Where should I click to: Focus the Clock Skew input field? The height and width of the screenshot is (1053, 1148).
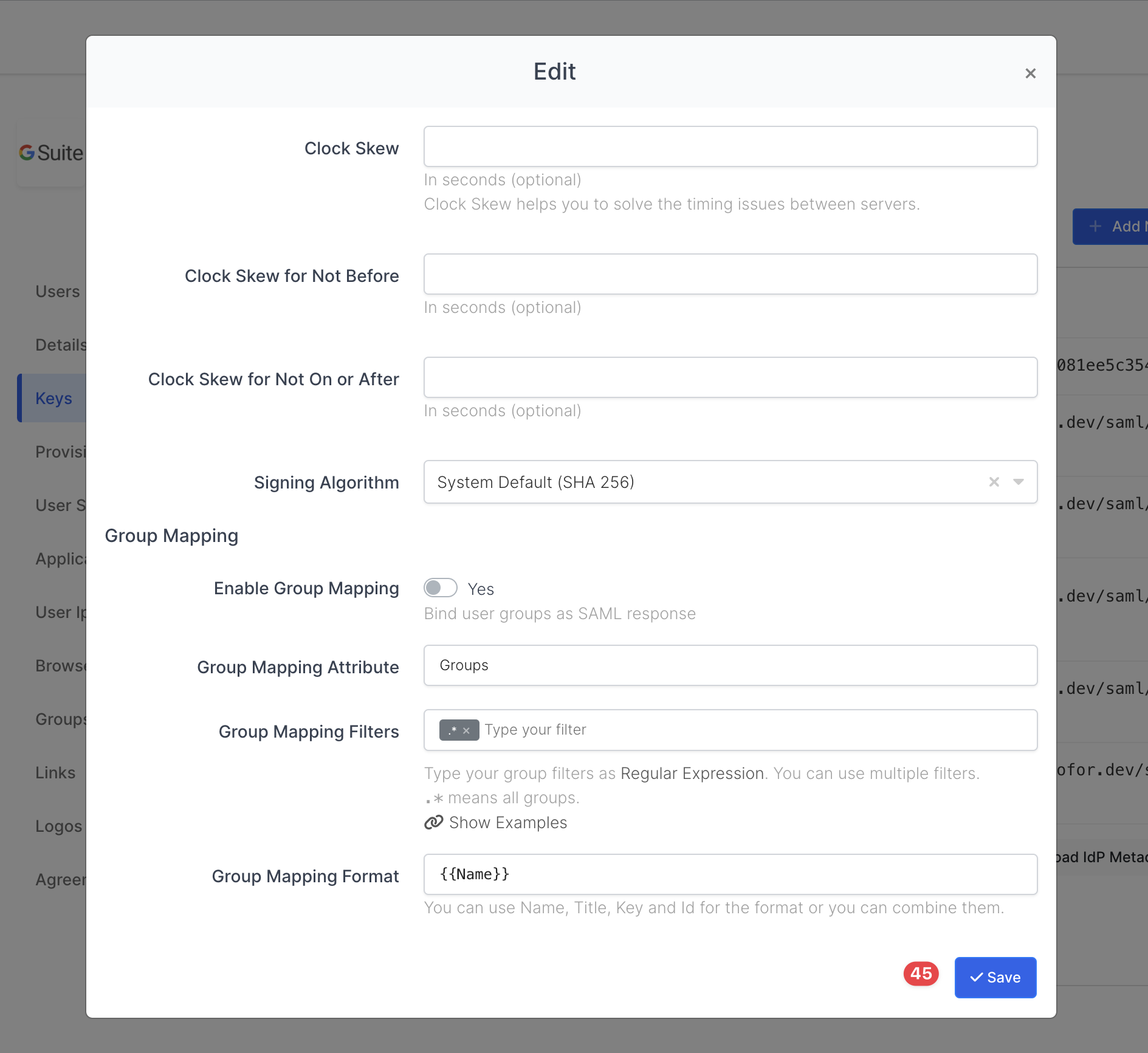tap(730, 146)
